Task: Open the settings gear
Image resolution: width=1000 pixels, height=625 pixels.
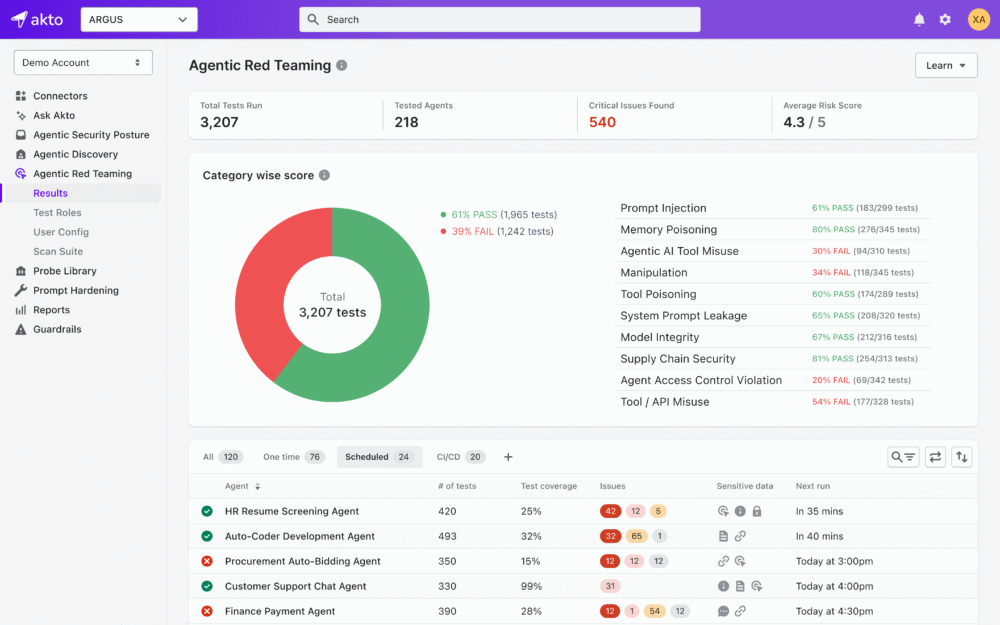Action: click(945, 19)
